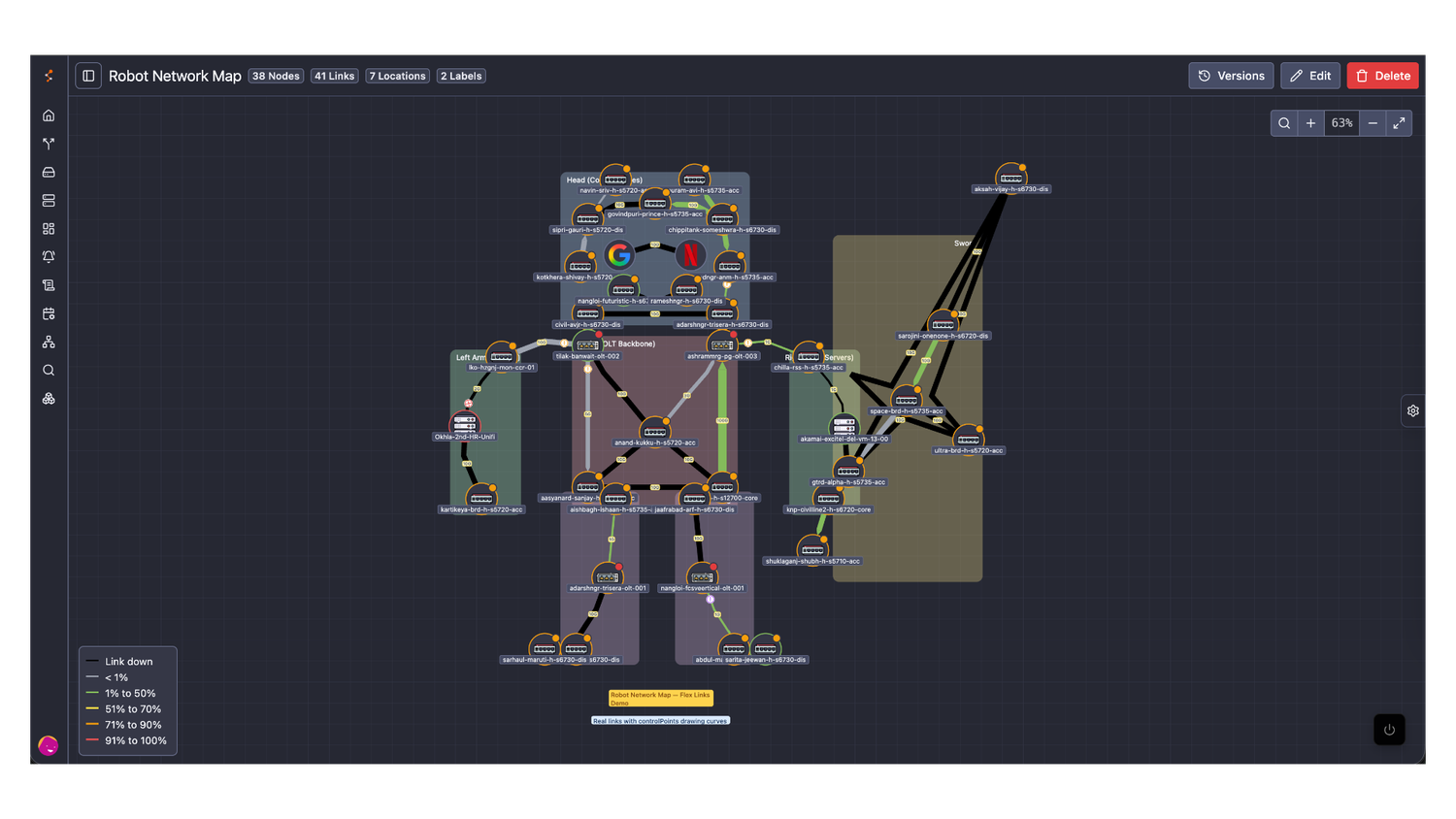This screenshot has width=1456, height=819.
Task: Open the branching routes icon in sidebar
Action: 49,144
